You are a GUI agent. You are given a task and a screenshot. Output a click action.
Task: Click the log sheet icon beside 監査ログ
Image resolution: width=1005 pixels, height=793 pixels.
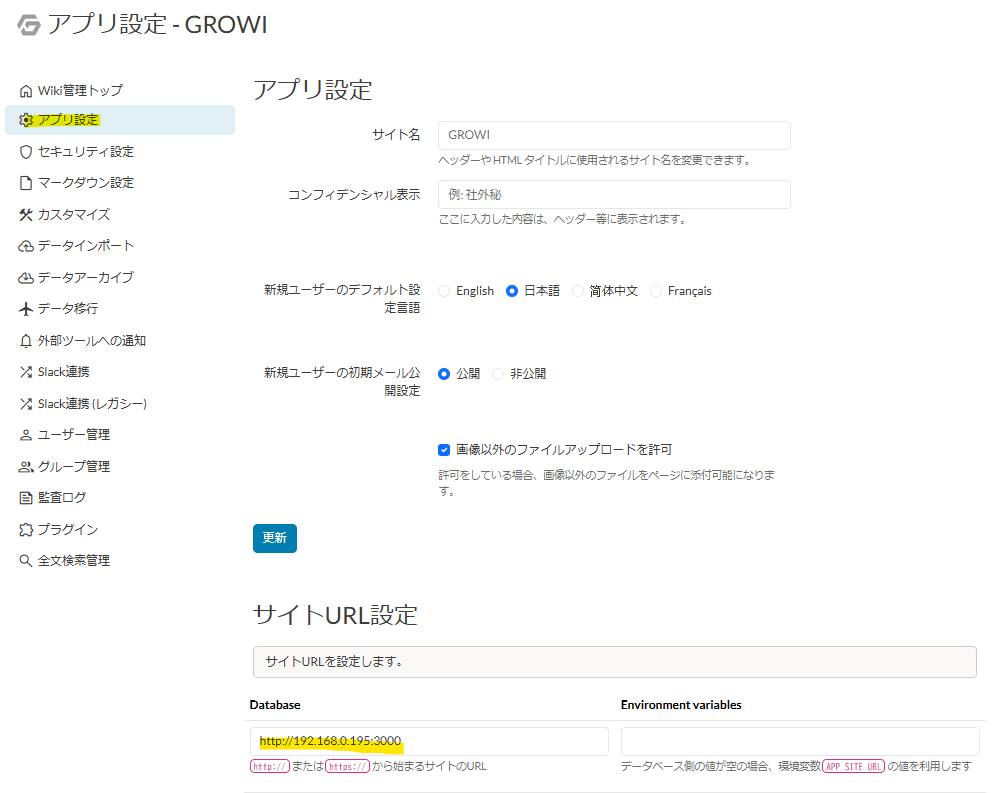[x=26, y=498]
